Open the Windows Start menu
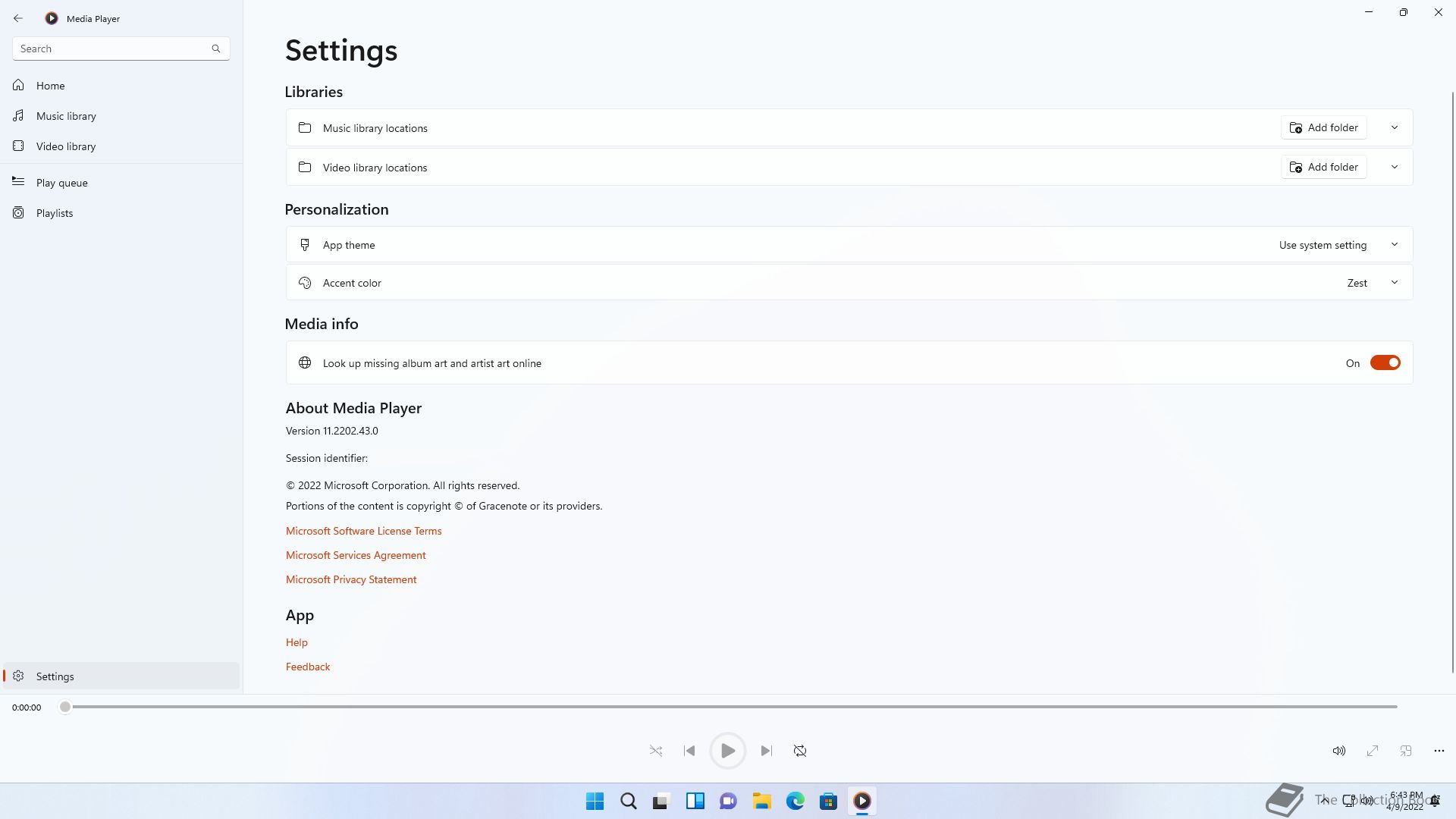The width and height of the screenshot is (1456, 819). pyautogui.click(x=595, y=801)
